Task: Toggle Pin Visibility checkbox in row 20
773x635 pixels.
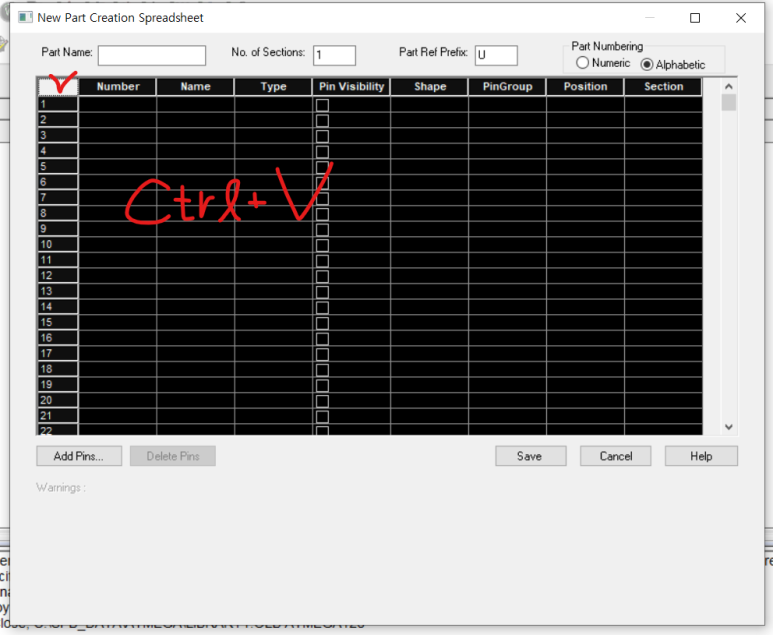Action: (322, 401)
